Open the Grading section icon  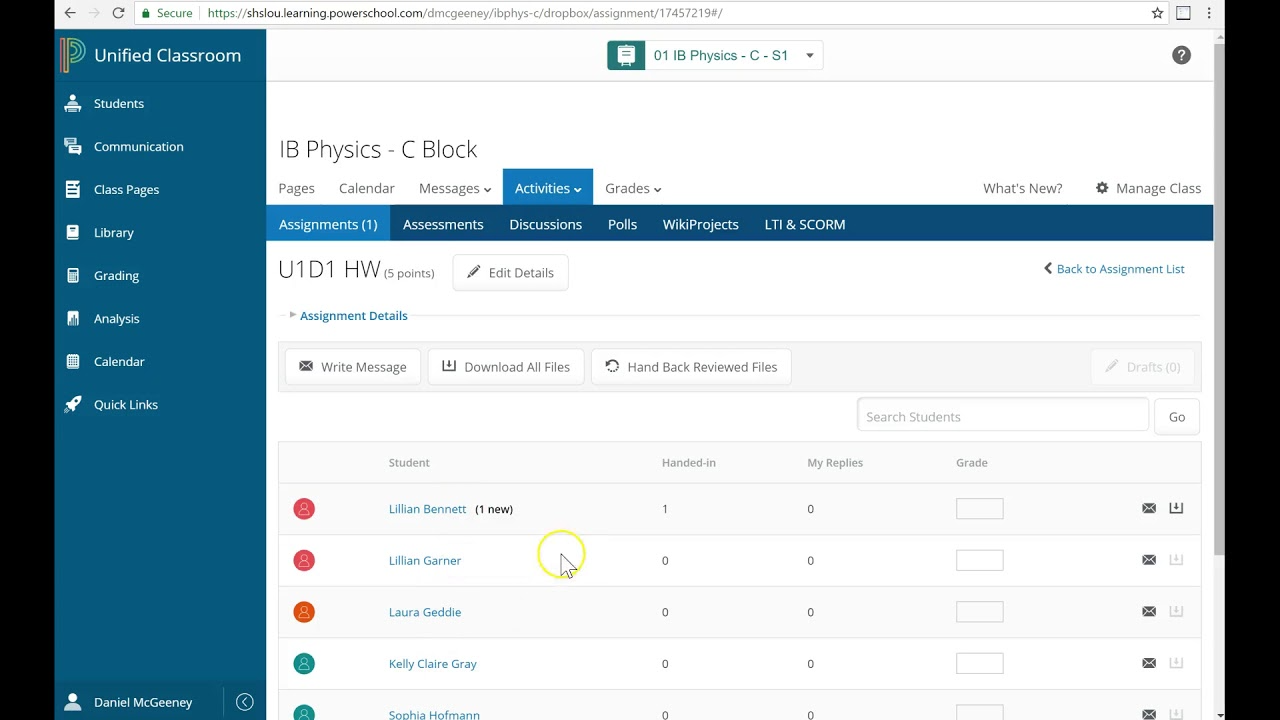[73, 275]
